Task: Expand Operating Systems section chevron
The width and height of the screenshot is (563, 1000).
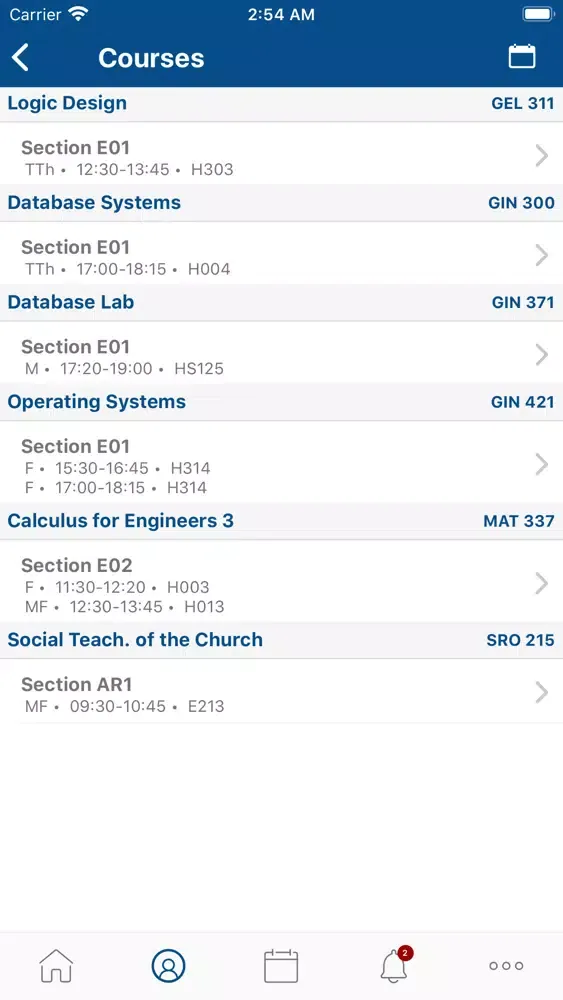Action: coord(541,464)
